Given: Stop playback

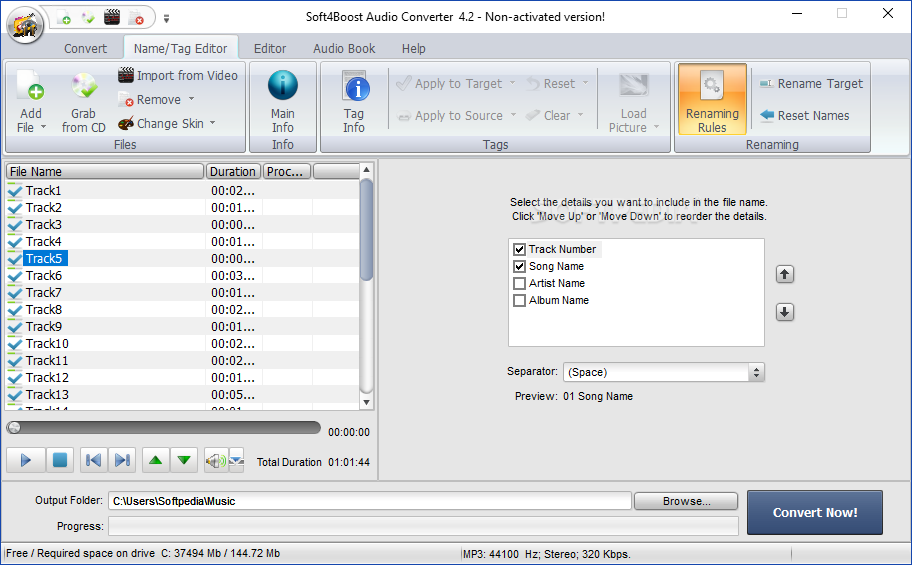Looking at the screenshot, I should pos(59,460).
